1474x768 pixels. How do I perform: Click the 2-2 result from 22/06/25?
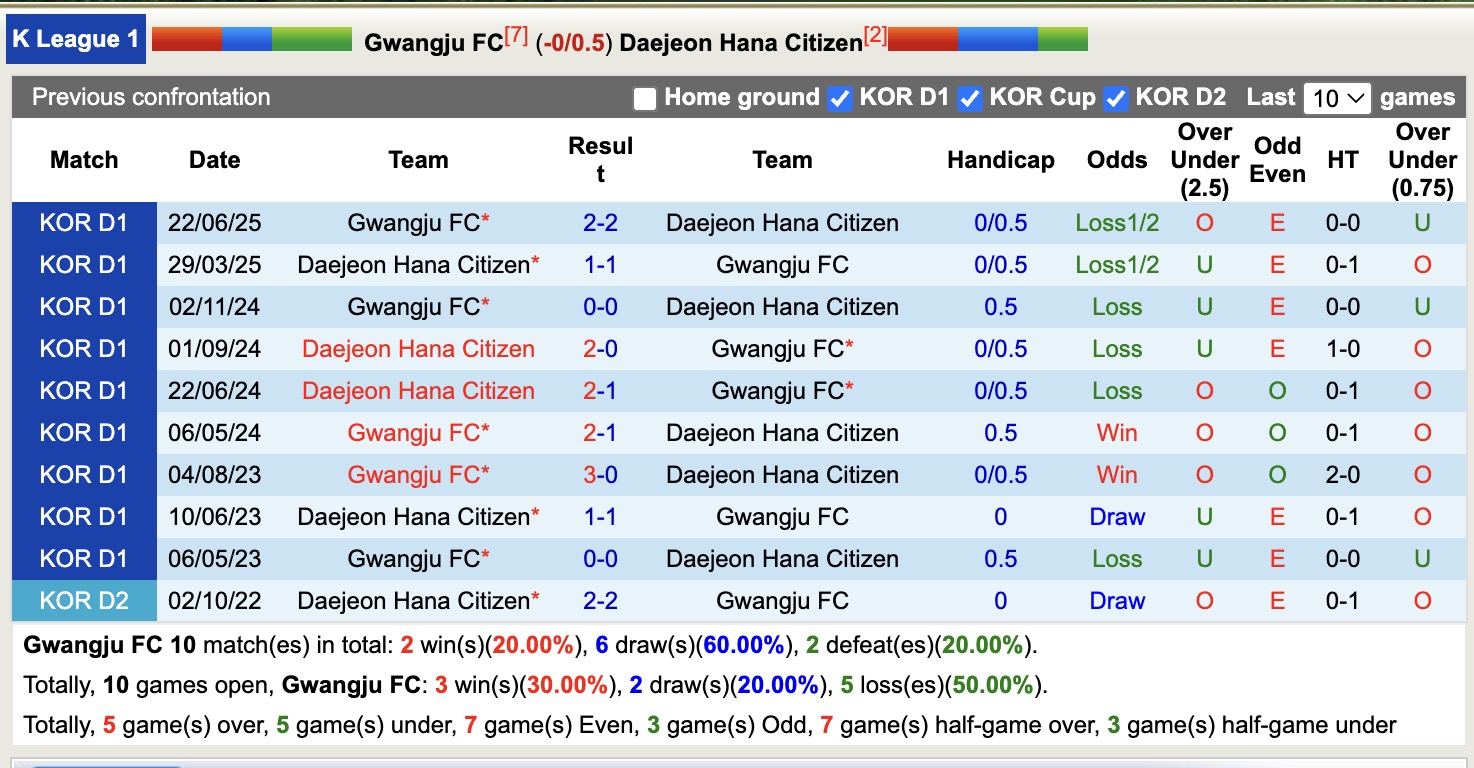click(x=601, y=223)
